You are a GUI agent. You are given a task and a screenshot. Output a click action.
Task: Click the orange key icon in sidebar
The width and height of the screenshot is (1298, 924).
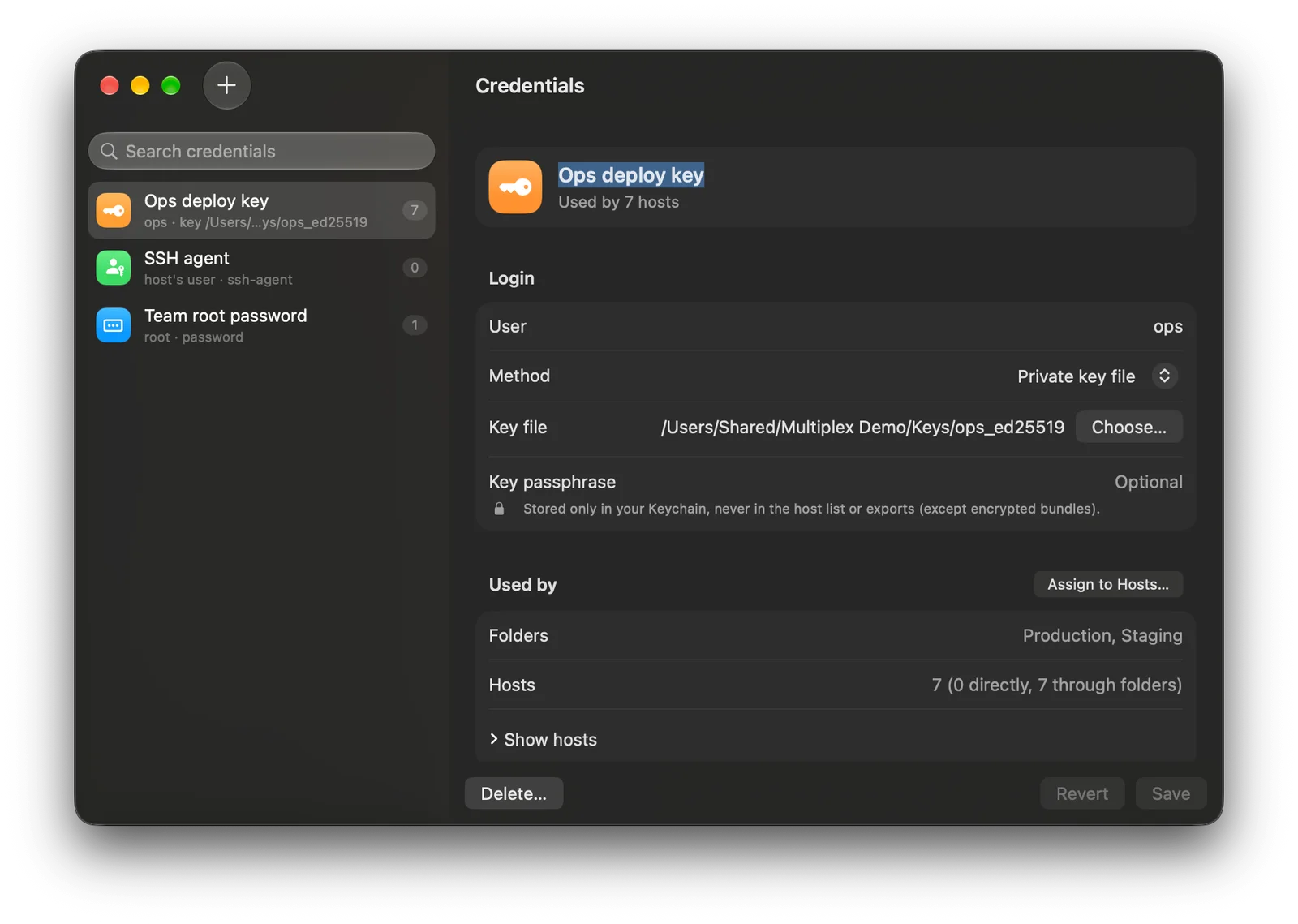coord(114,210)
